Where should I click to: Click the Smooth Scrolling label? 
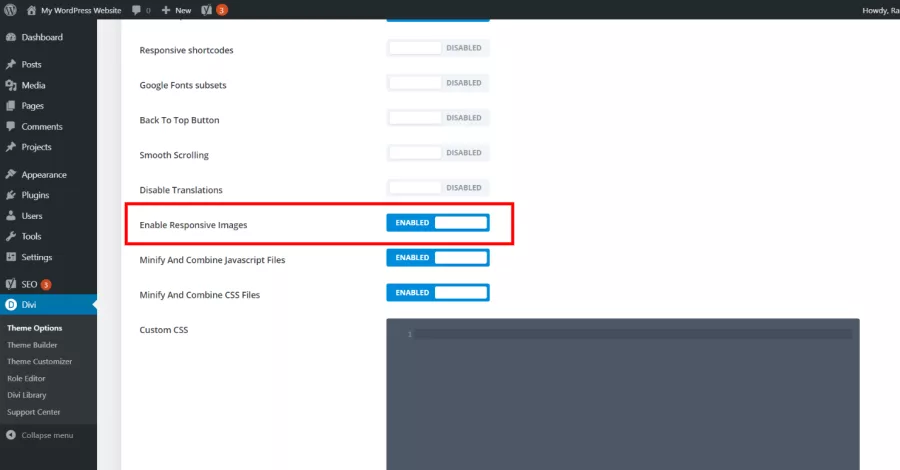click(174, 155)
